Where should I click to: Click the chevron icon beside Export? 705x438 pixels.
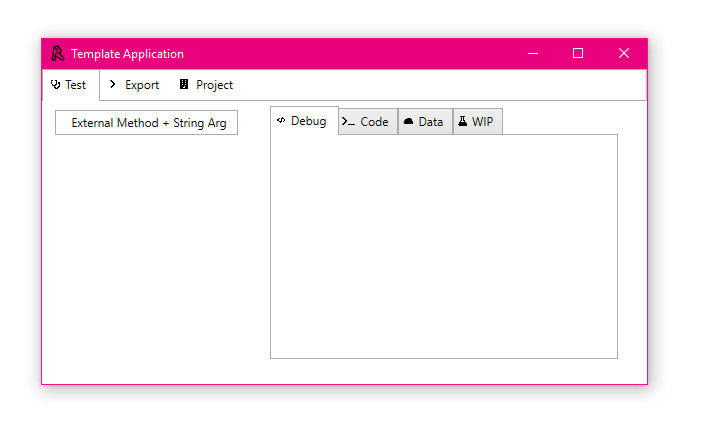click(113, 85)
